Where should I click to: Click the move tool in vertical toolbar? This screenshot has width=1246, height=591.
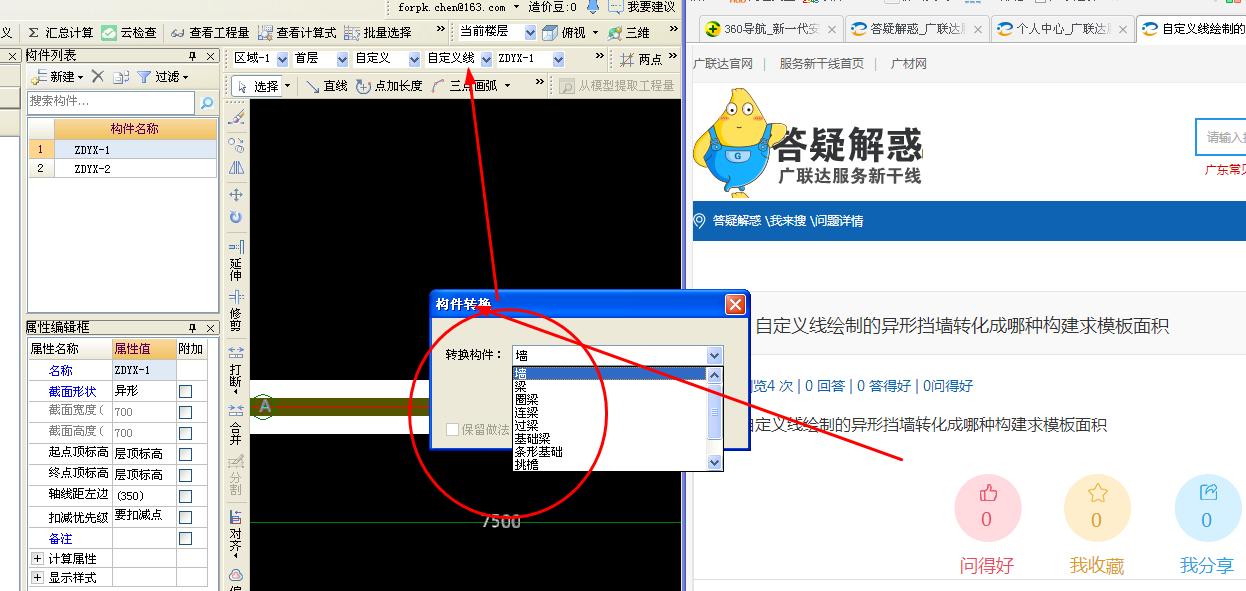pos(236,194)
